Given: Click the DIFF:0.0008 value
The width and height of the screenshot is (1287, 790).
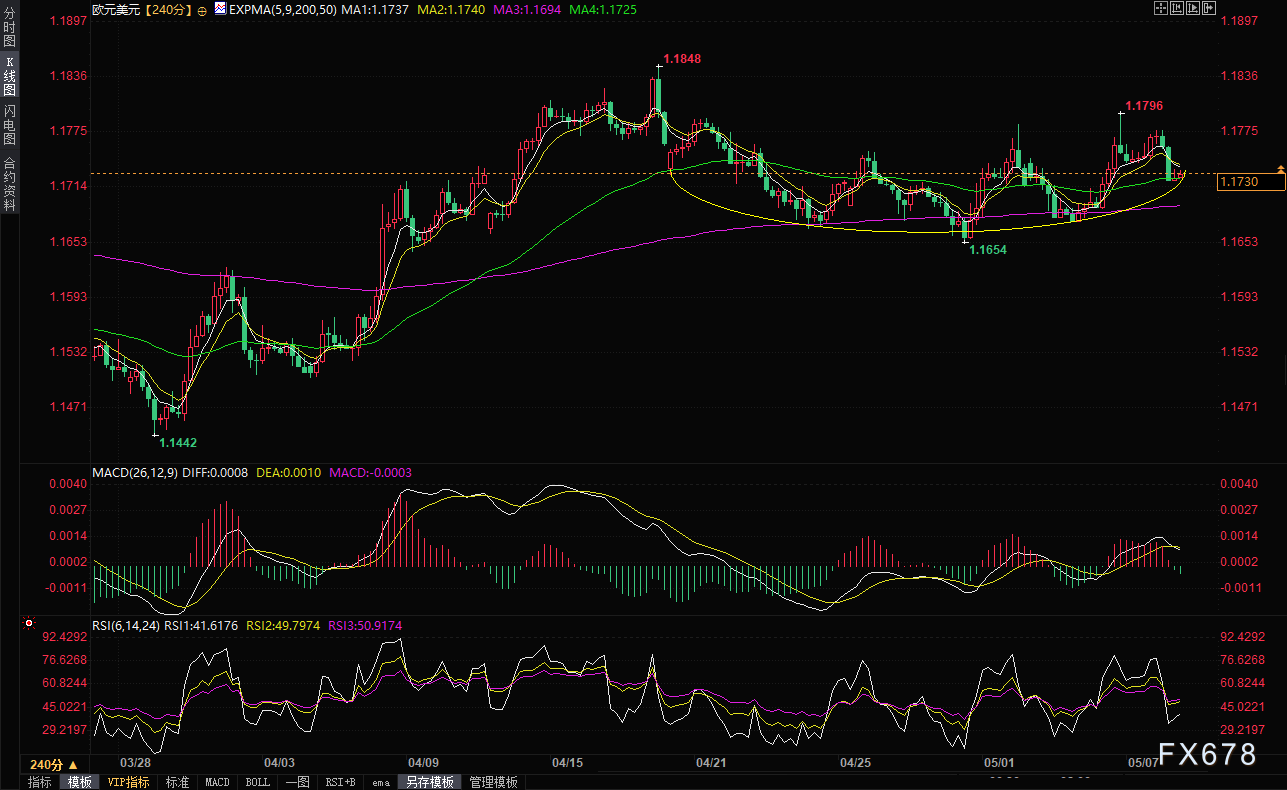Looking at the screenshot, I should click(x=213, y=473).
